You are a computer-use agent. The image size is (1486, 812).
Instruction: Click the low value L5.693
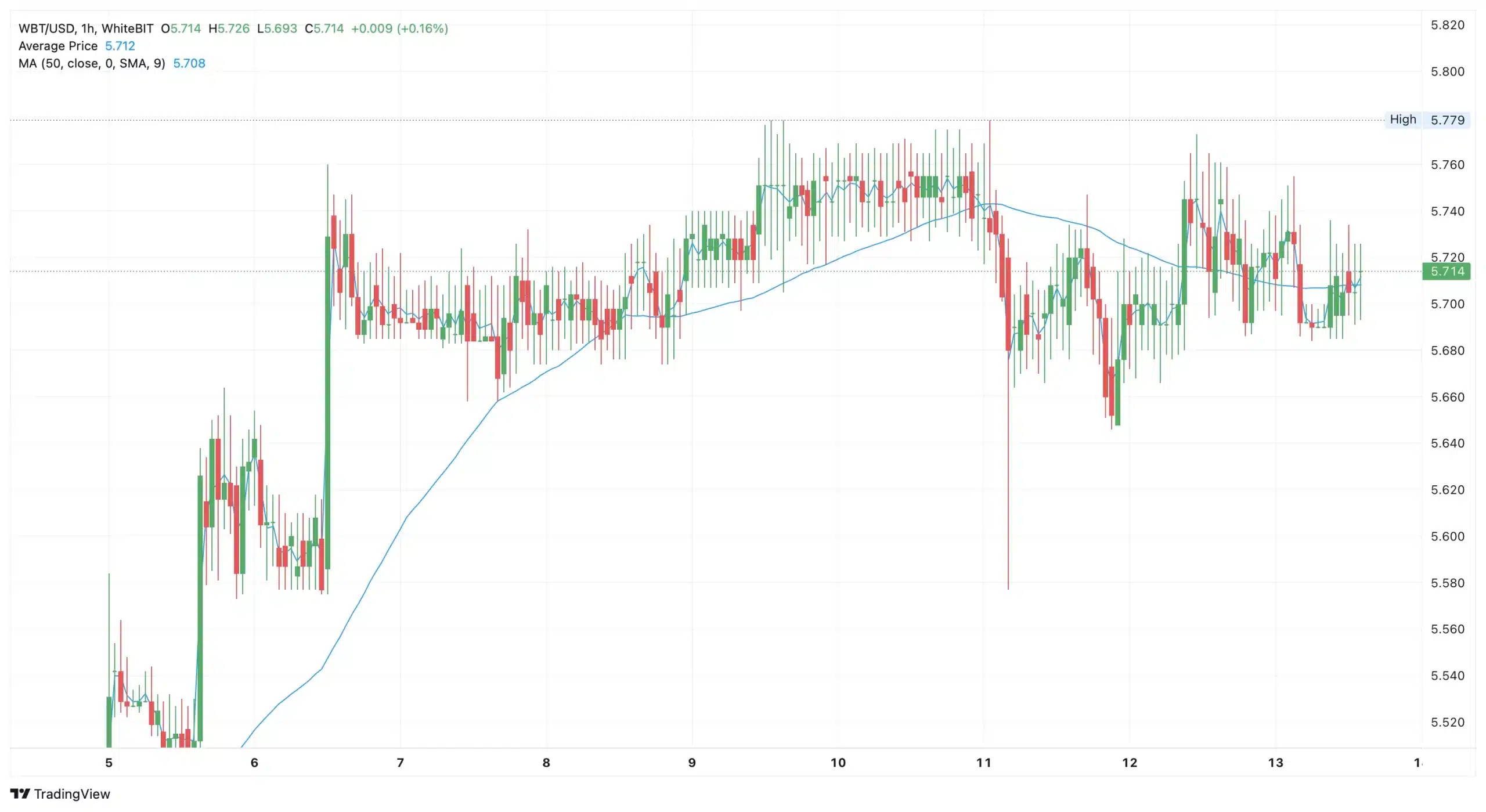click(x=277, y=28)
